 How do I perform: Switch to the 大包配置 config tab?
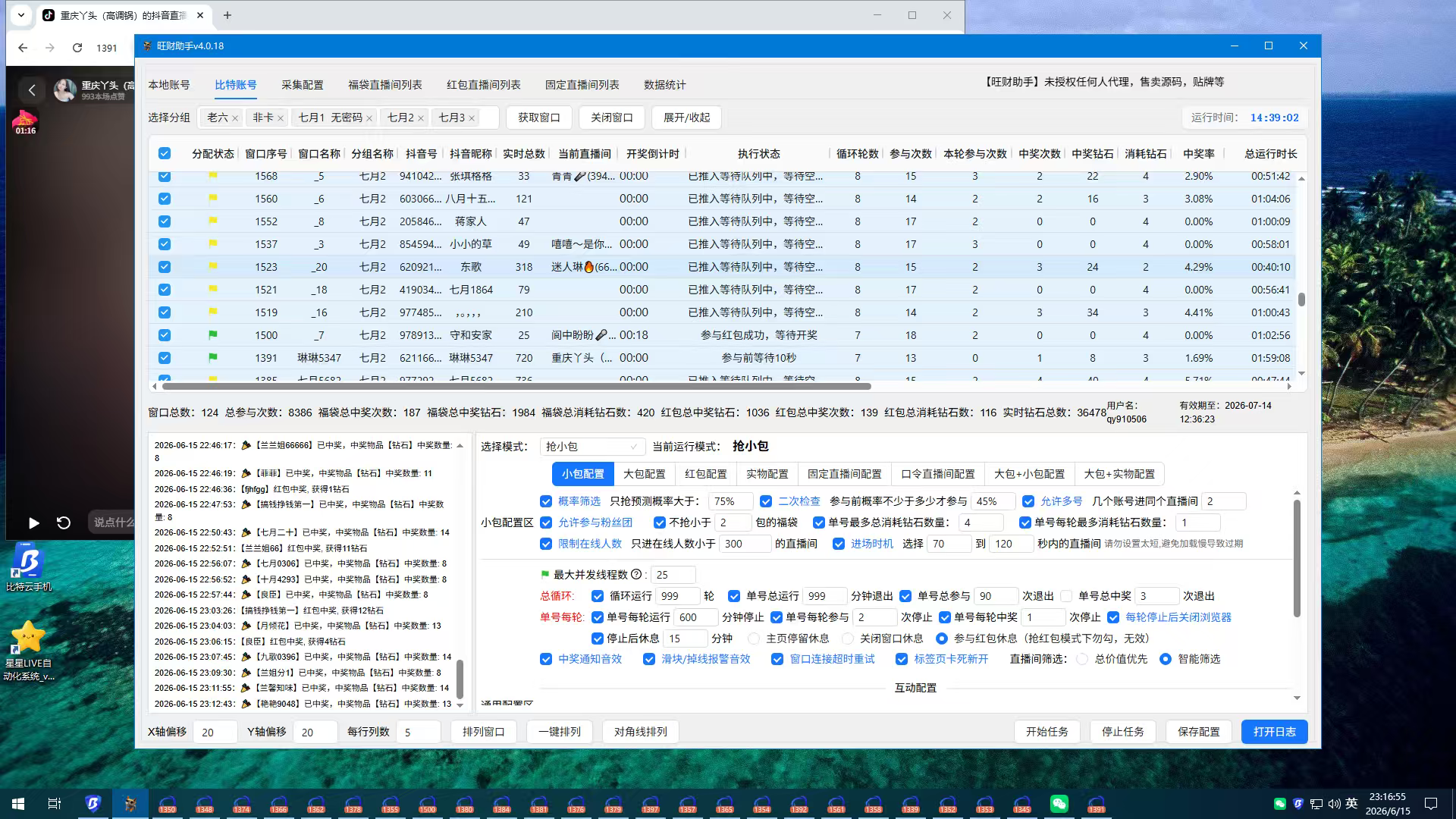645,474
